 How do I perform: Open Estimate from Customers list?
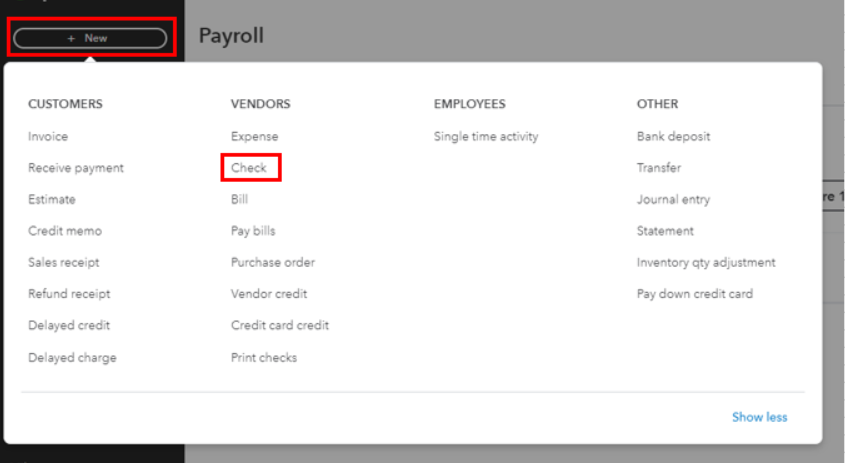point(52,199)
